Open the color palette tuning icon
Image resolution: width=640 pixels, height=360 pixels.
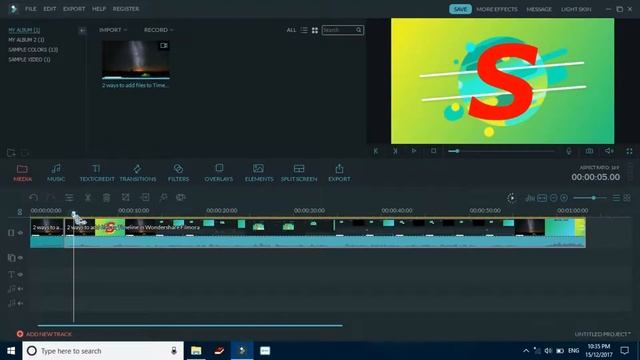pos(181,198)
